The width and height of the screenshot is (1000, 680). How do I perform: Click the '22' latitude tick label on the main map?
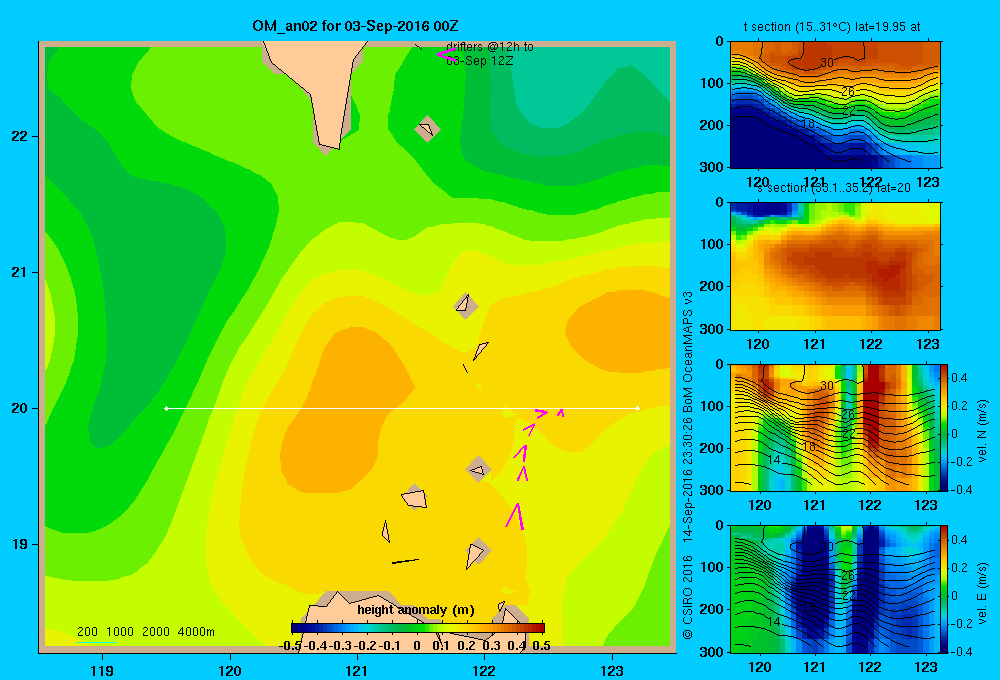(x=20, y=136)
